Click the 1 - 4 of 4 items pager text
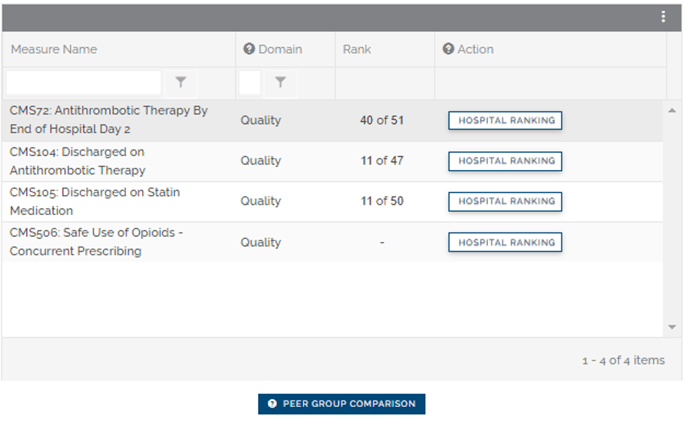This screenshot has width=688, height=421. pyautogui.click(x=623, y=360)
